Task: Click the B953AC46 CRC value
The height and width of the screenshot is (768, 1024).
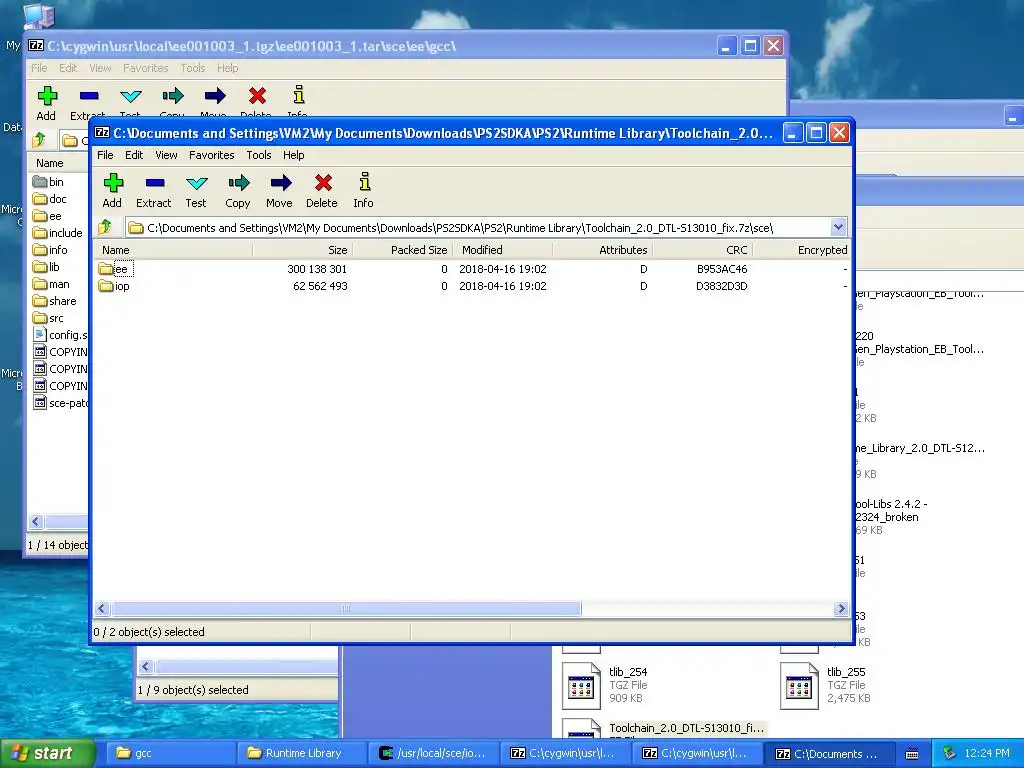Action: (x=722, y=269)
